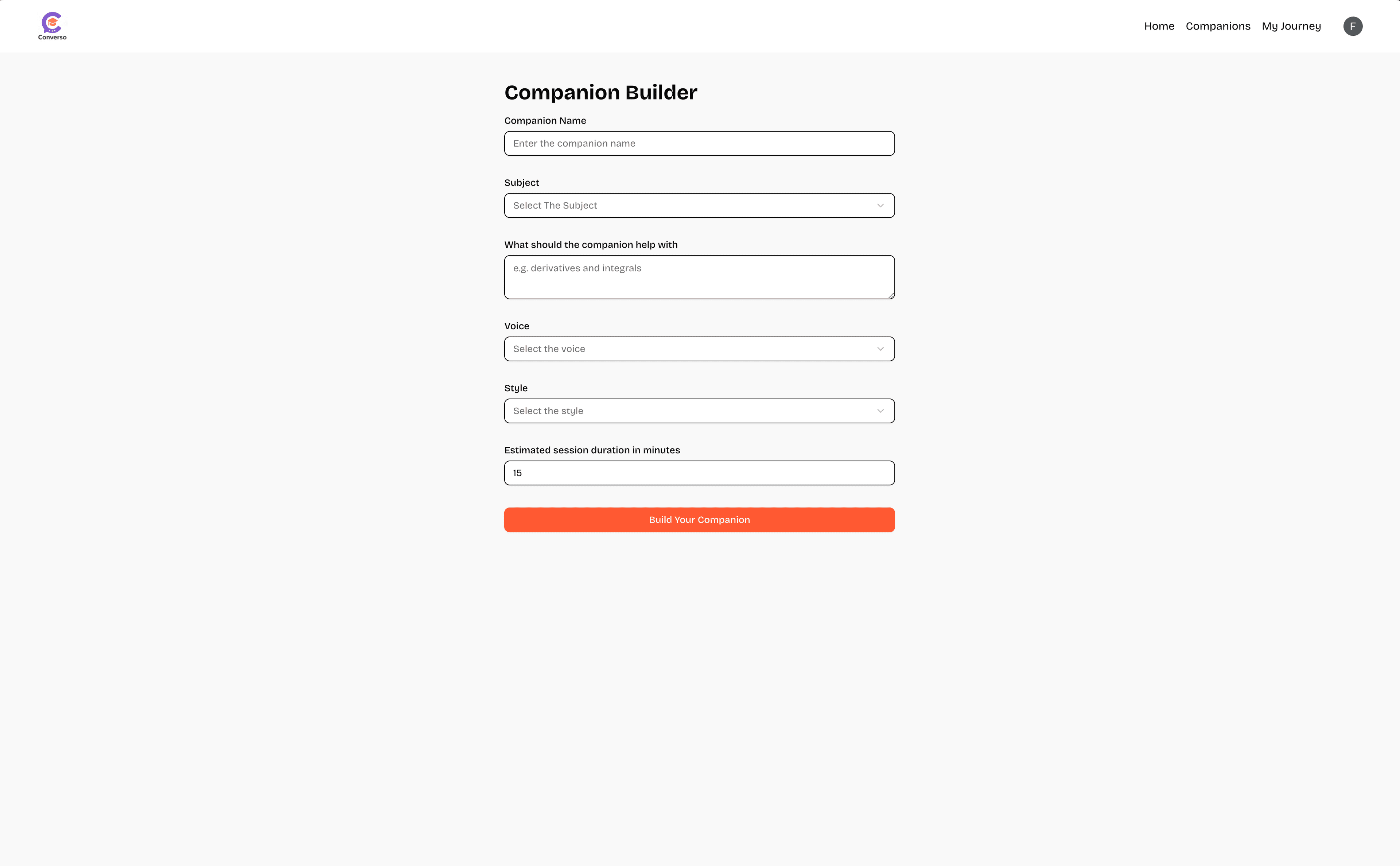The width and height of the screenshot is (1400, 866).
Task: Go to the Home page
Action: (1159, 26)
